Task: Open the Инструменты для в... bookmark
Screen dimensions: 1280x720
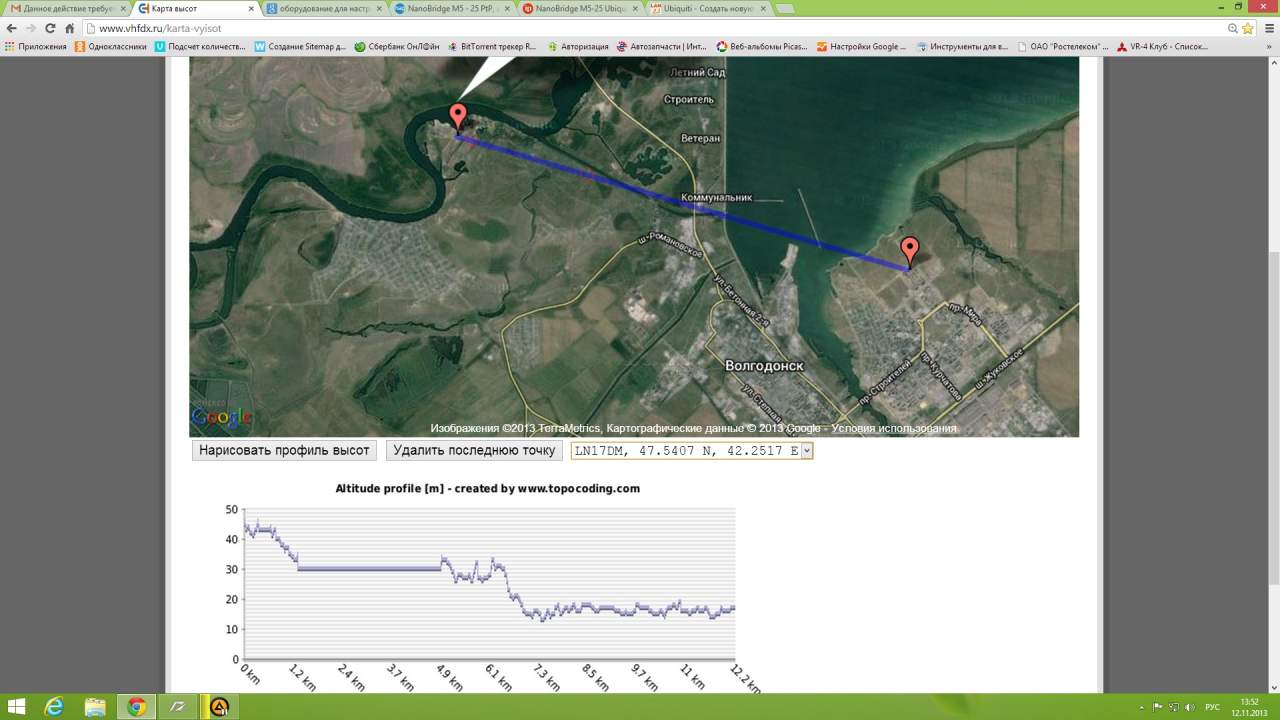Action: (962, 46)
